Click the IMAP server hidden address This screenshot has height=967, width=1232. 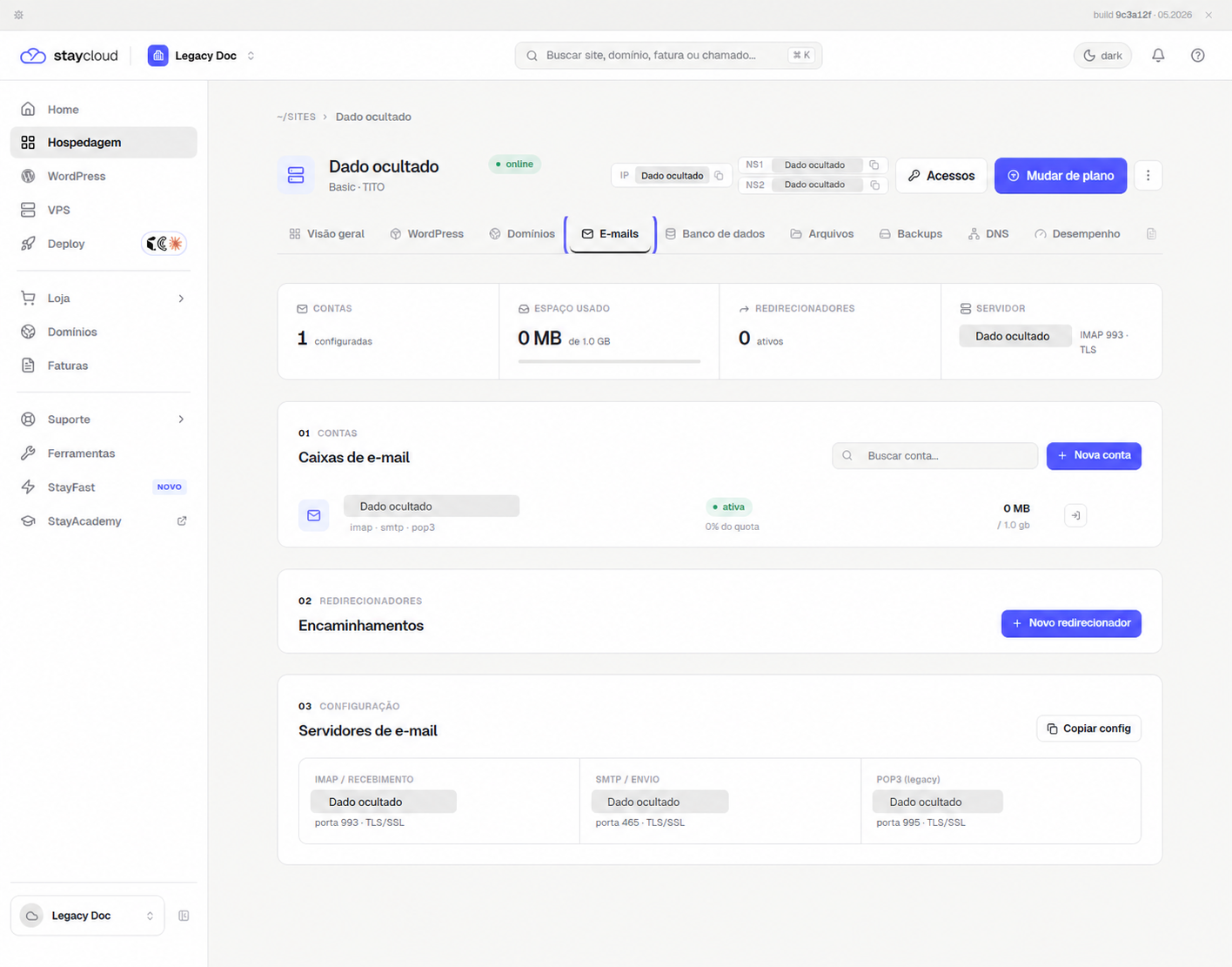(384, 802)
